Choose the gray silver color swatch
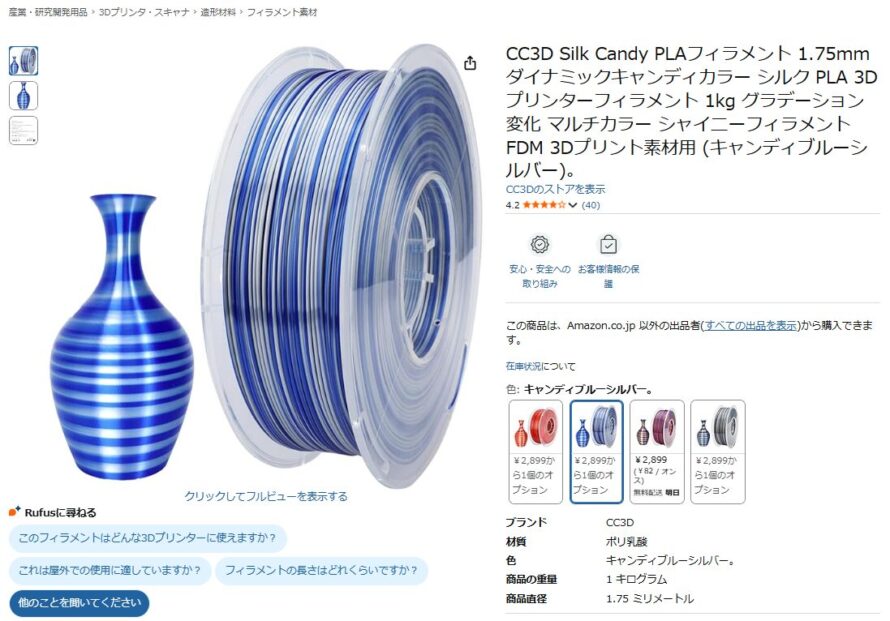The width and height of the screenshot is (890, 621). coord(717,451)
